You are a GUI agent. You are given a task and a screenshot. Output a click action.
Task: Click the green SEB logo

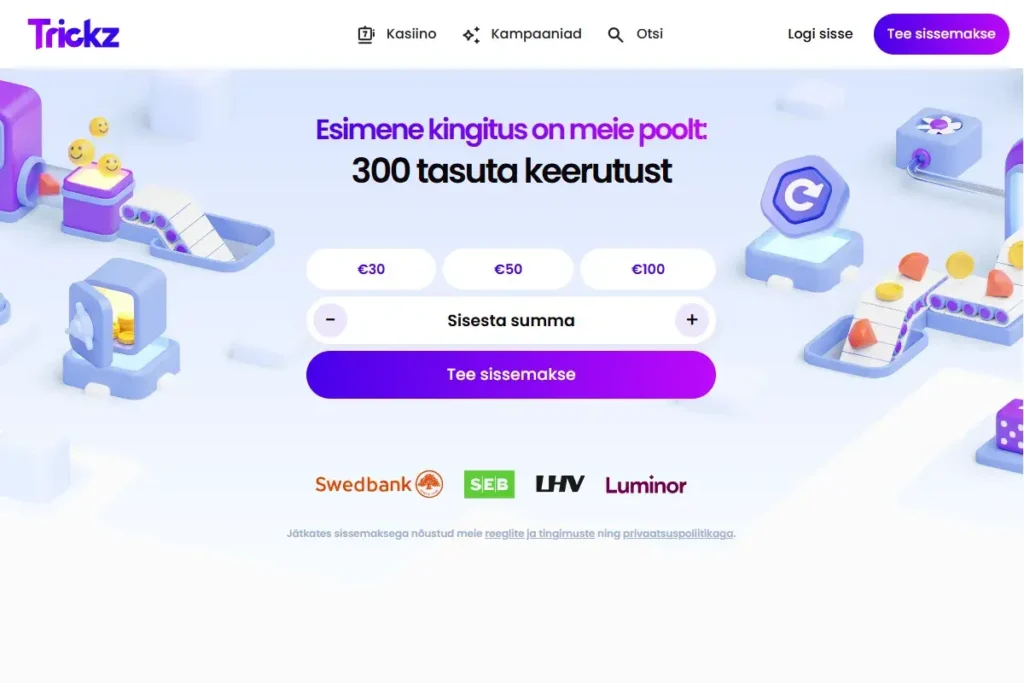coord(489,484)
